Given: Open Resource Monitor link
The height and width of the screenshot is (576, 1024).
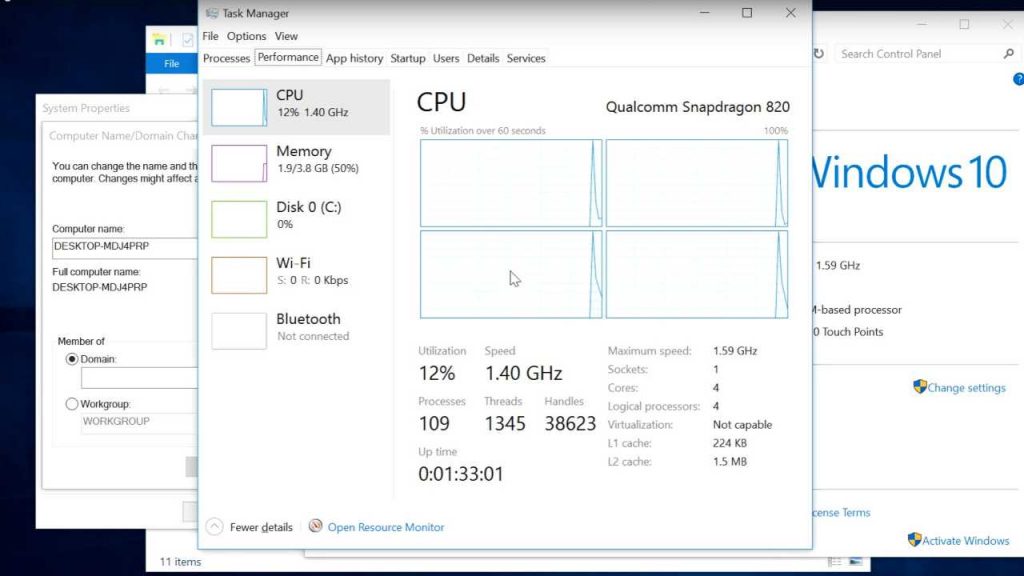Looking at the screenshot, I should [x=386, y=527].
